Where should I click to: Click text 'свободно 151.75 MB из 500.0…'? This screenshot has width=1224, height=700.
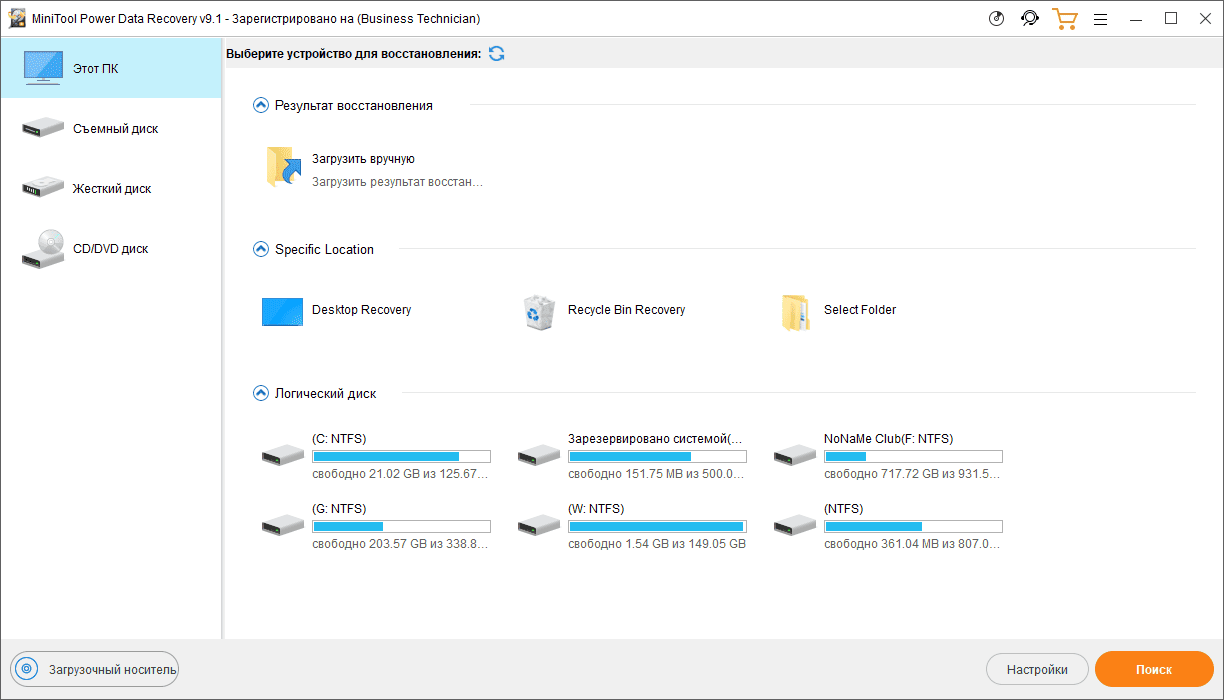click(x=656, y=474)
